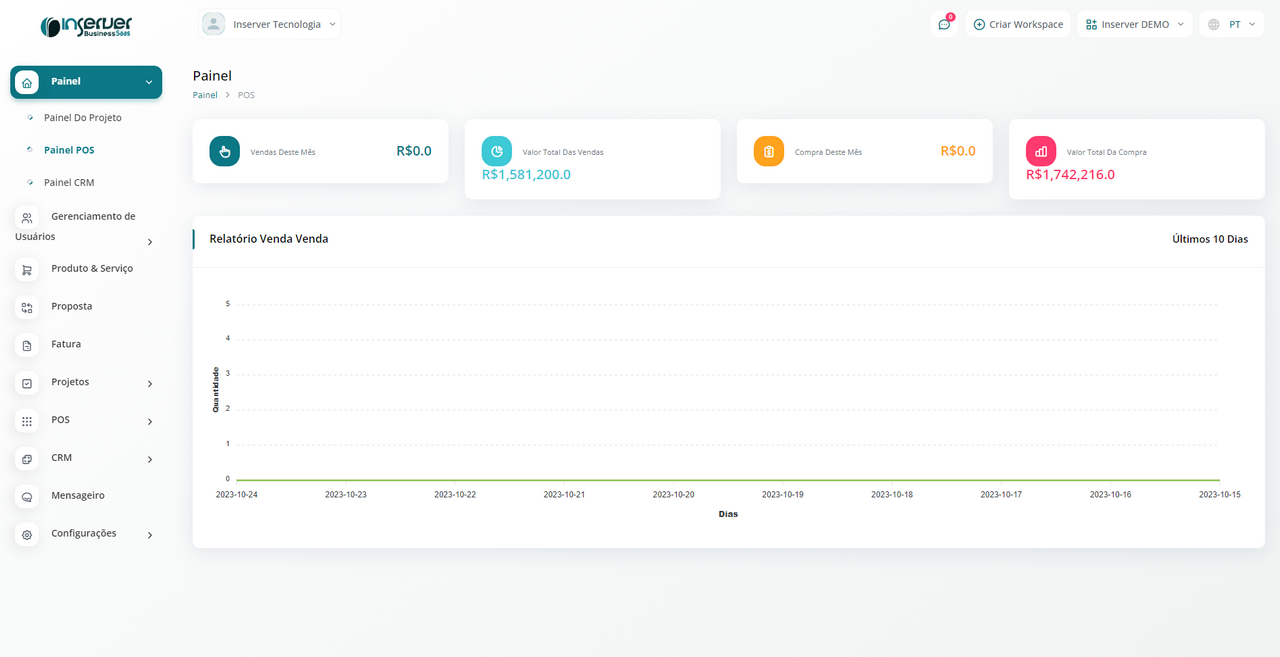Open the PT language dropdown
Screen dimensions: 1280x657
coord(1230,24)
